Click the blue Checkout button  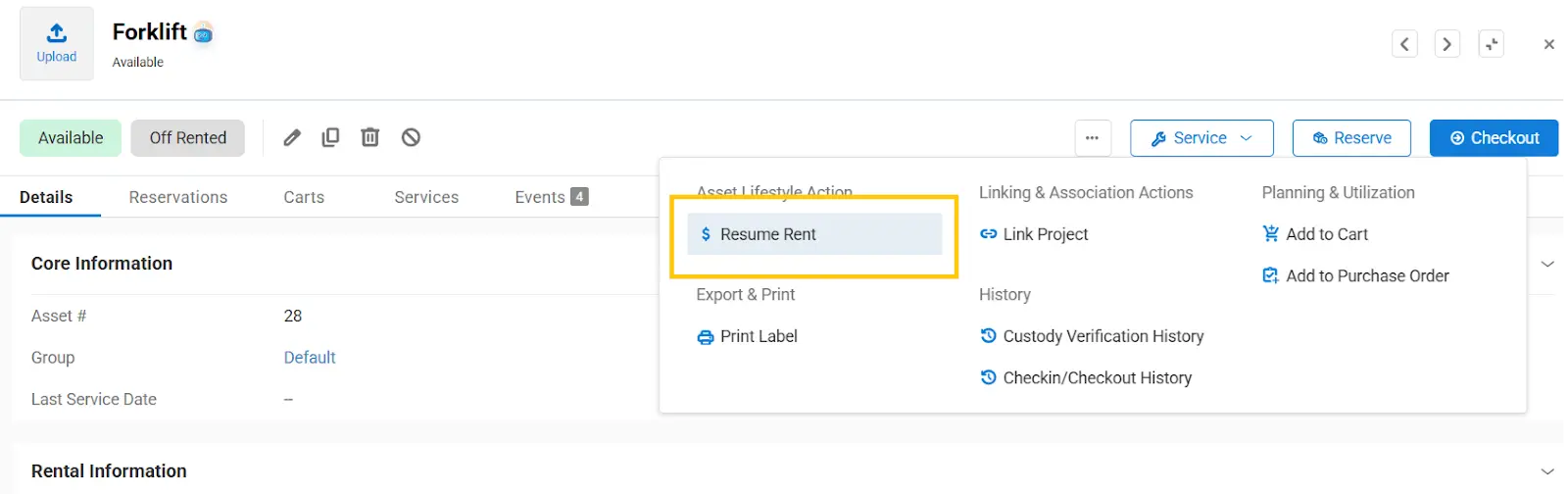click(x=1494, y=138)
